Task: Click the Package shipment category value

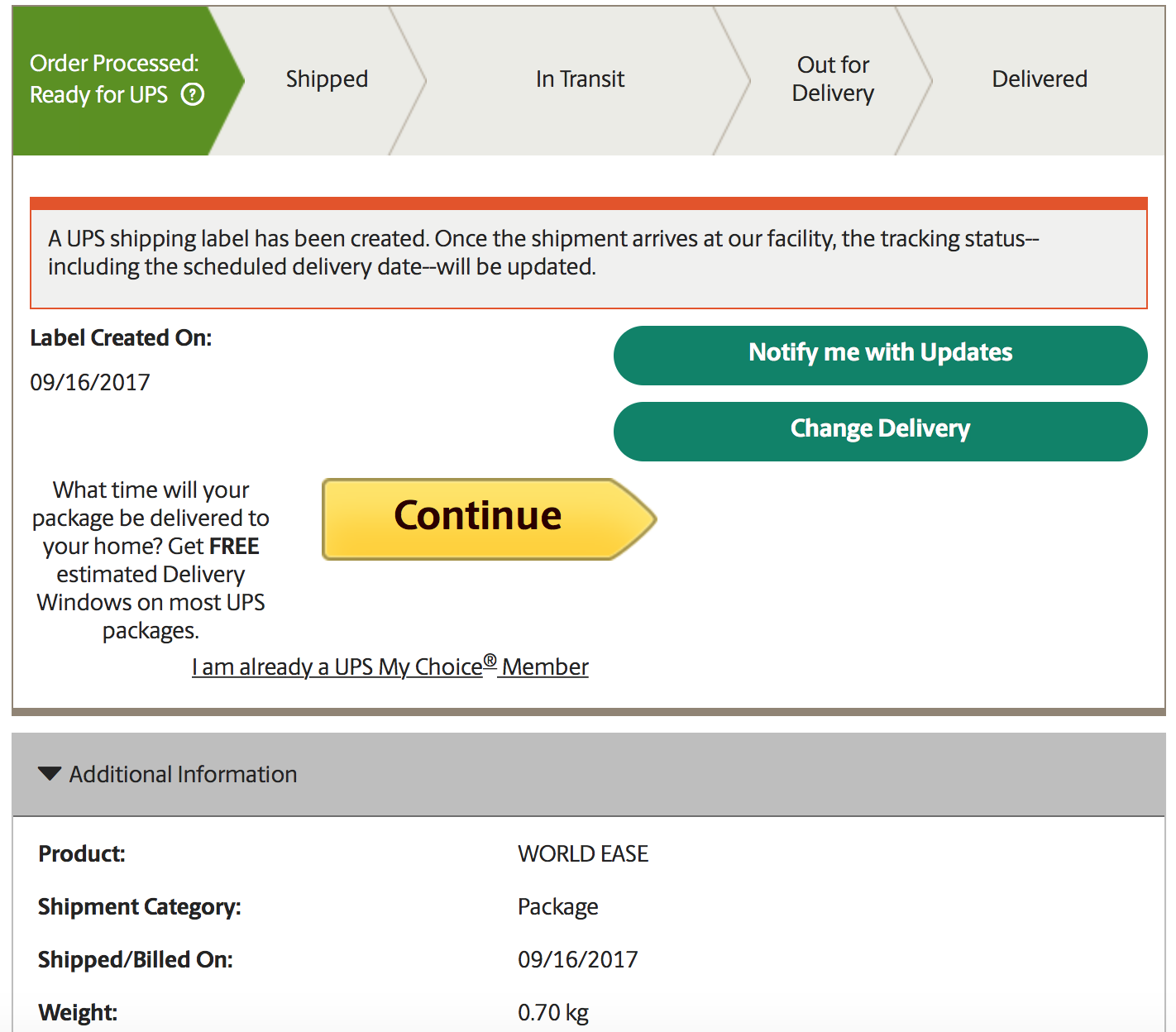Action: coord(558,907)
